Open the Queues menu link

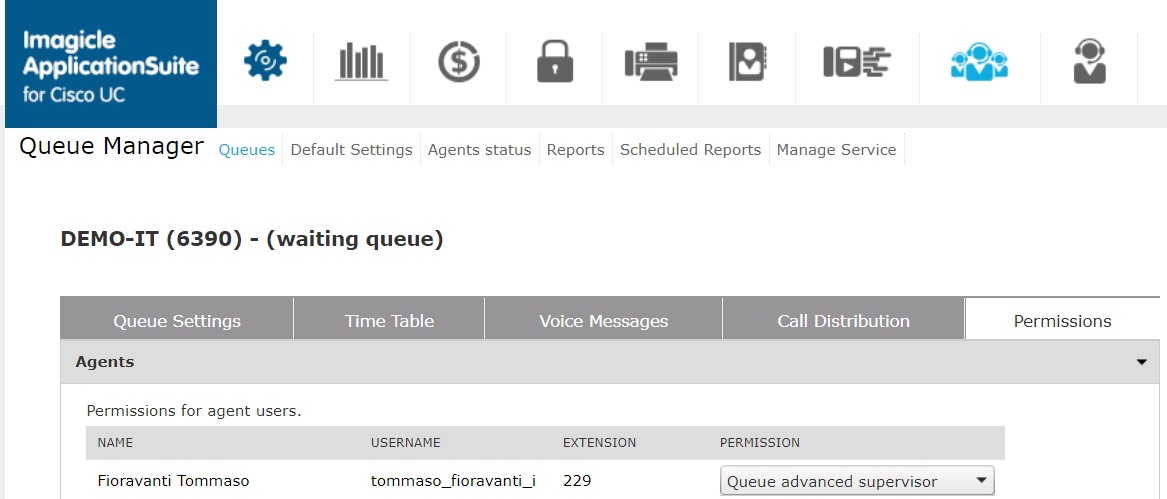pos(247,150)
